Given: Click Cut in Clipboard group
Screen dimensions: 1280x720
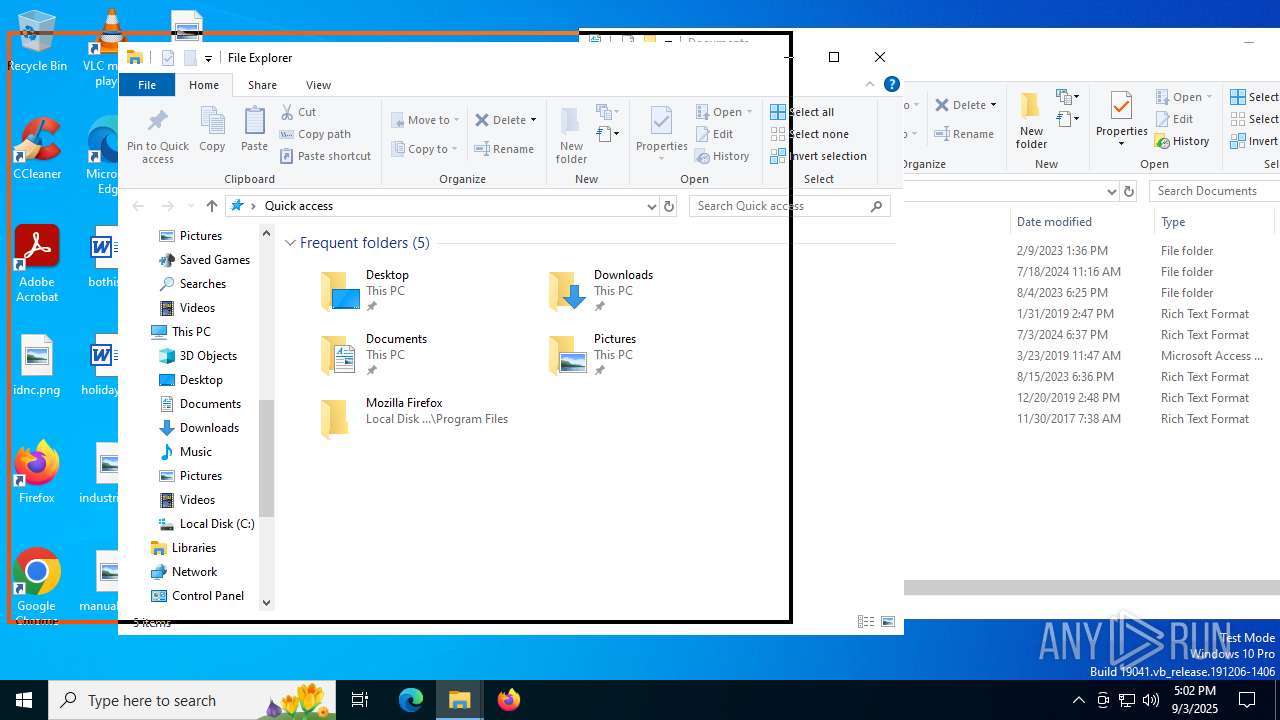Looking at the screenshot, I should 298,112.
